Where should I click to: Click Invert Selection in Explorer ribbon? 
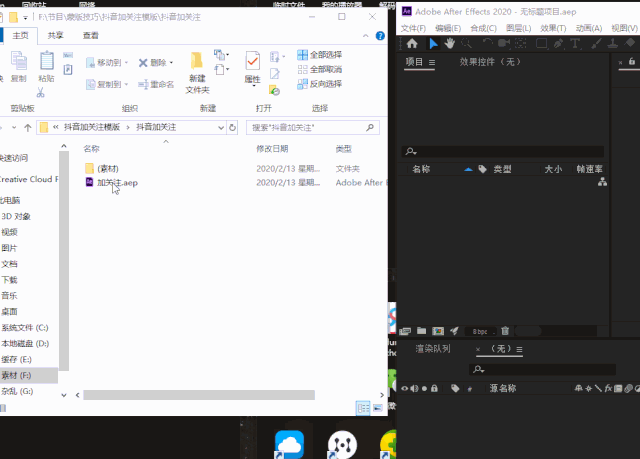[320, 84]
